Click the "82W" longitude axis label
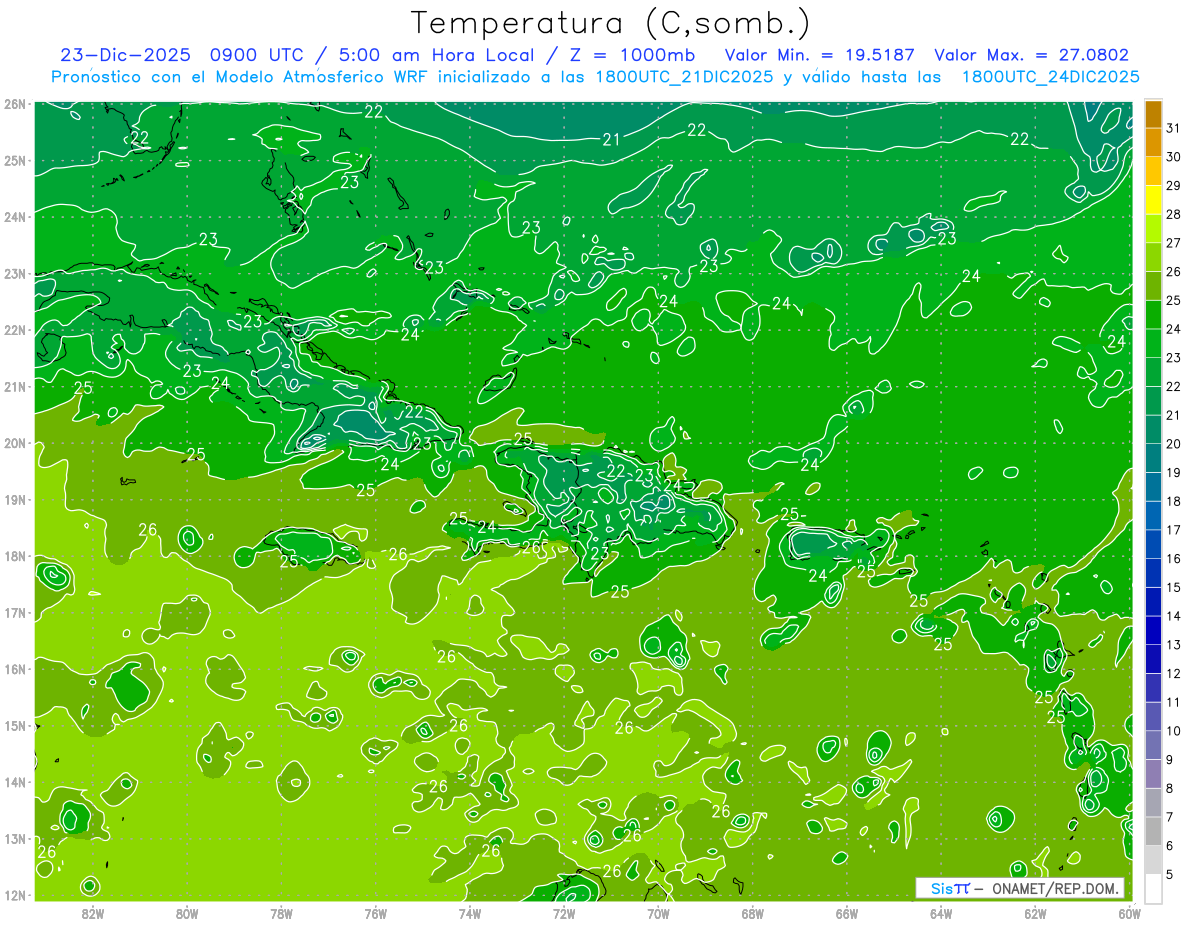This screenshot has height=927, width=1200. (93, 912)
